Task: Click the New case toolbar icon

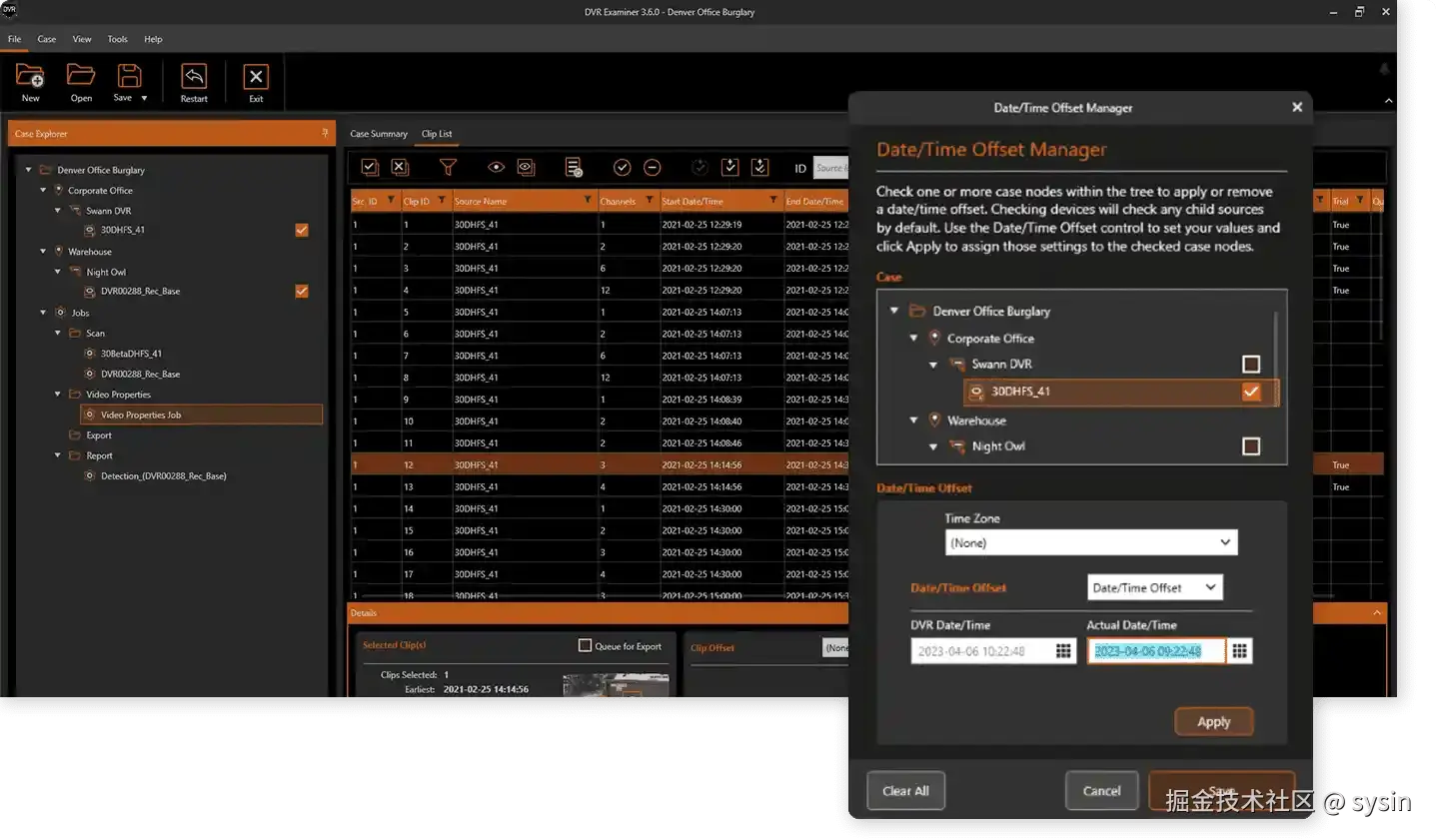Action: pos(30,75)
